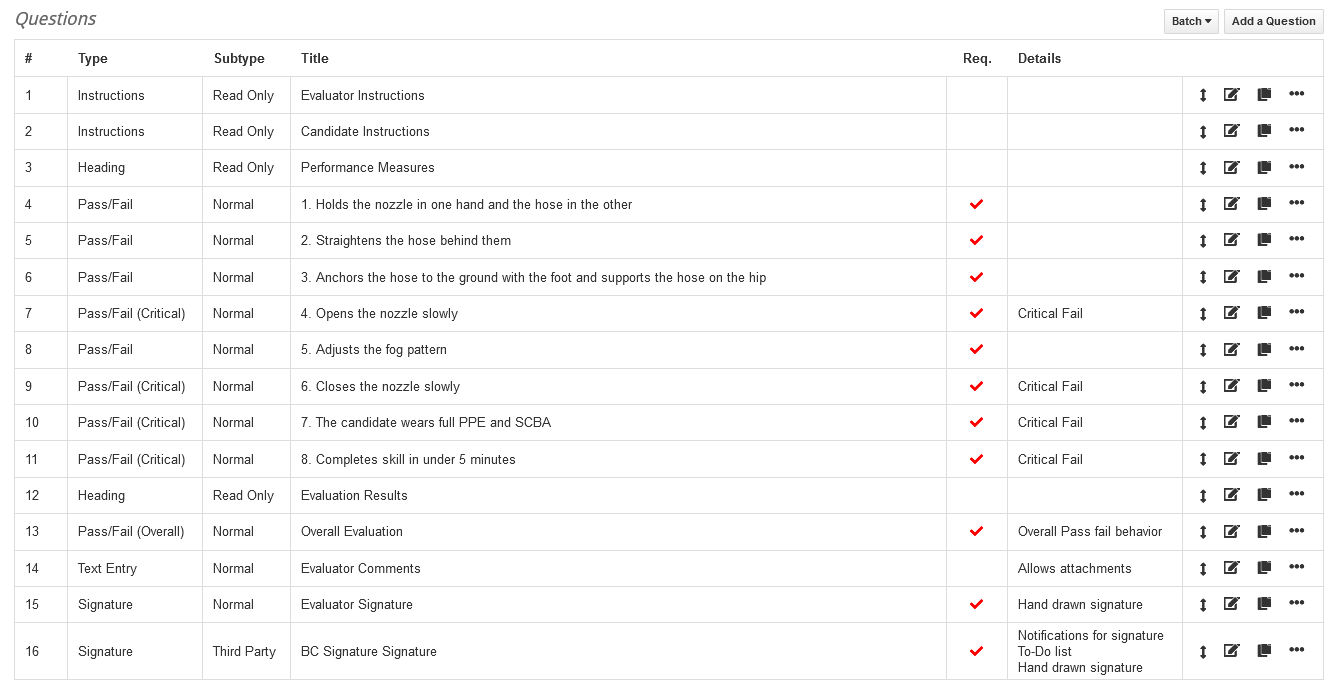Toggle the Req. checkmark for Overall Evaluation

[976, 531]
